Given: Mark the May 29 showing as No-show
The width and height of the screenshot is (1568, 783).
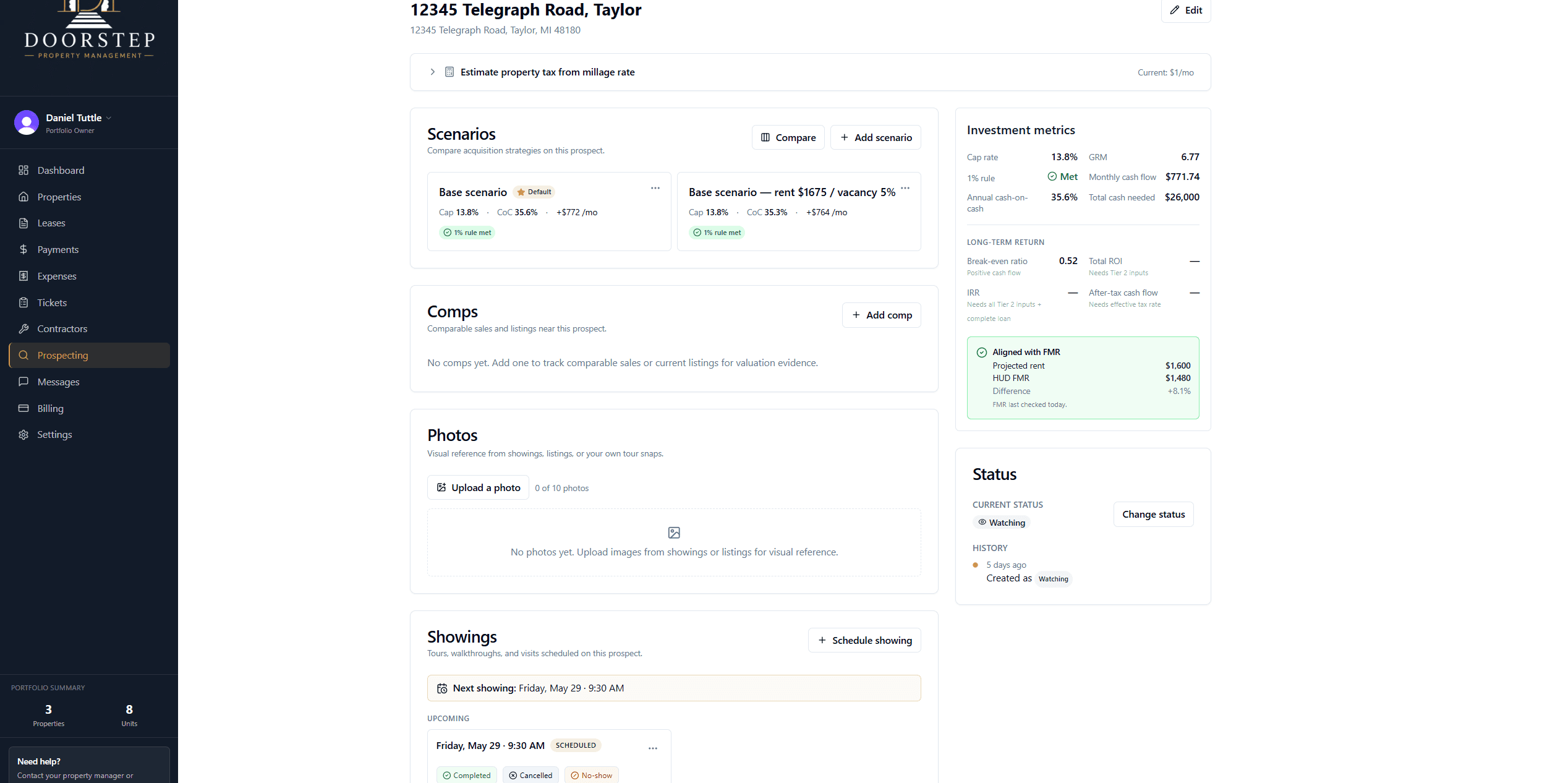Looking at the screenshot, I should click(591, 775).
